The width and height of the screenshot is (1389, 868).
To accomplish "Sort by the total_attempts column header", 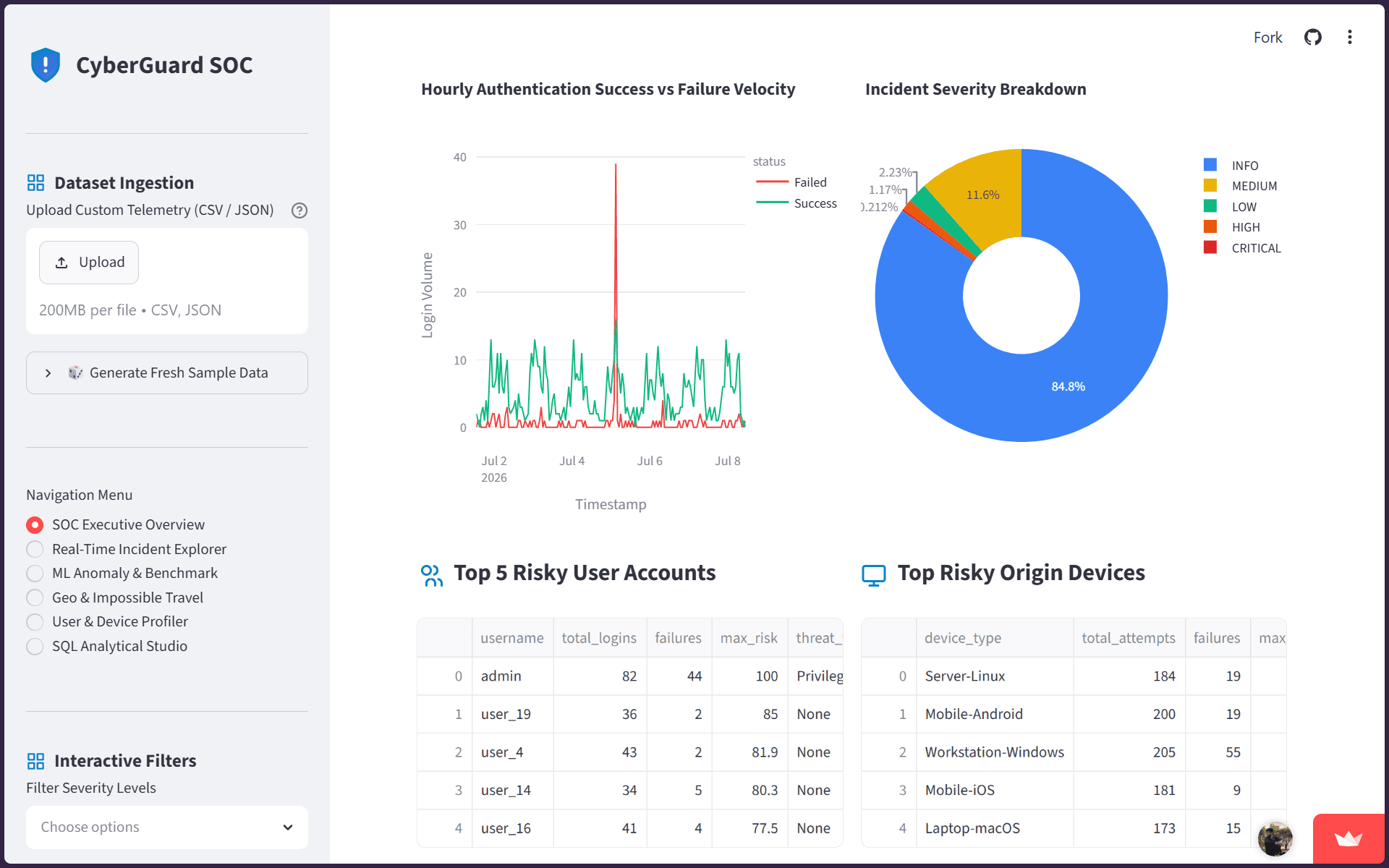I will pyautogui.click(x=1129, y=638).
